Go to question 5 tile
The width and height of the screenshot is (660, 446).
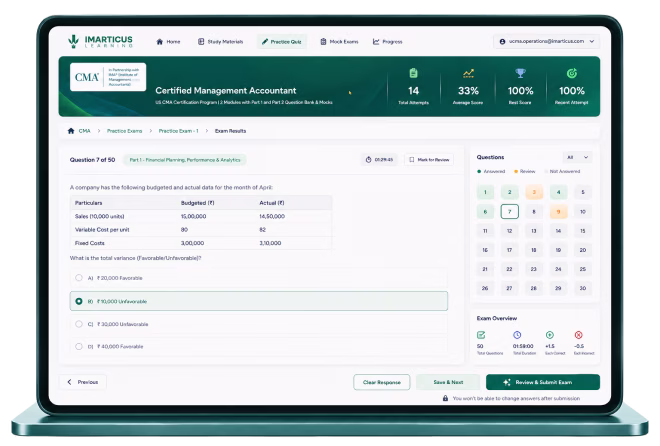point(583,192)
